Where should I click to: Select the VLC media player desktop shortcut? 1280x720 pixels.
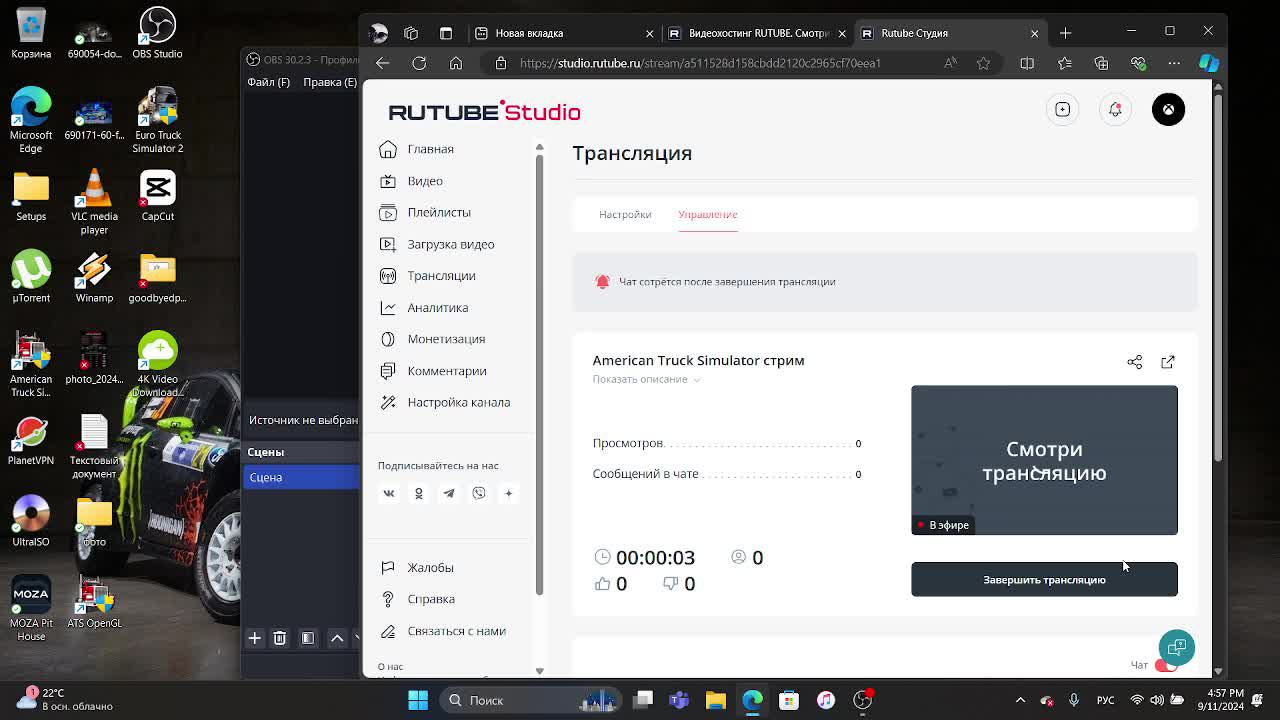point(94,203)
